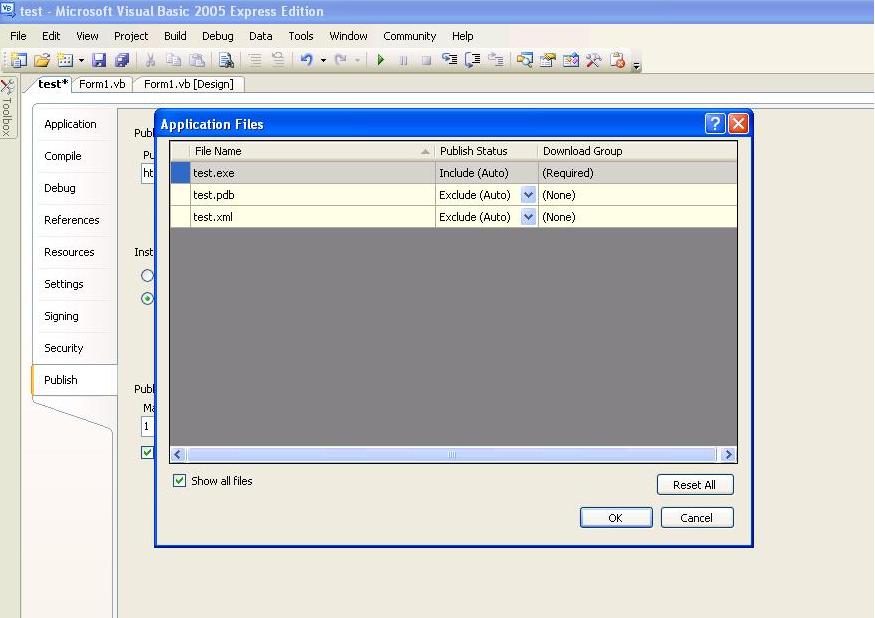Toggle the Show all files checkbox
The image size is (875, 618).
[180, 481]
